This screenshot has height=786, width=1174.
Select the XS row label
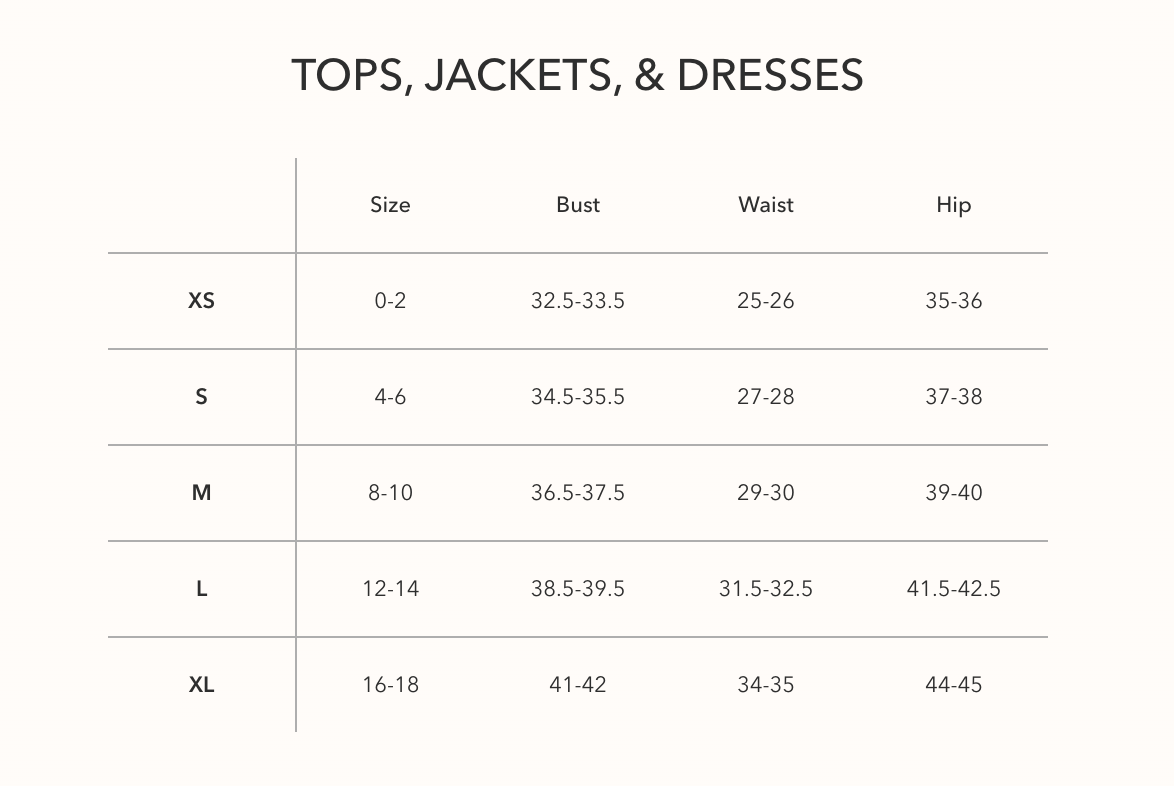pyautogui.click(x=201, y=300)
